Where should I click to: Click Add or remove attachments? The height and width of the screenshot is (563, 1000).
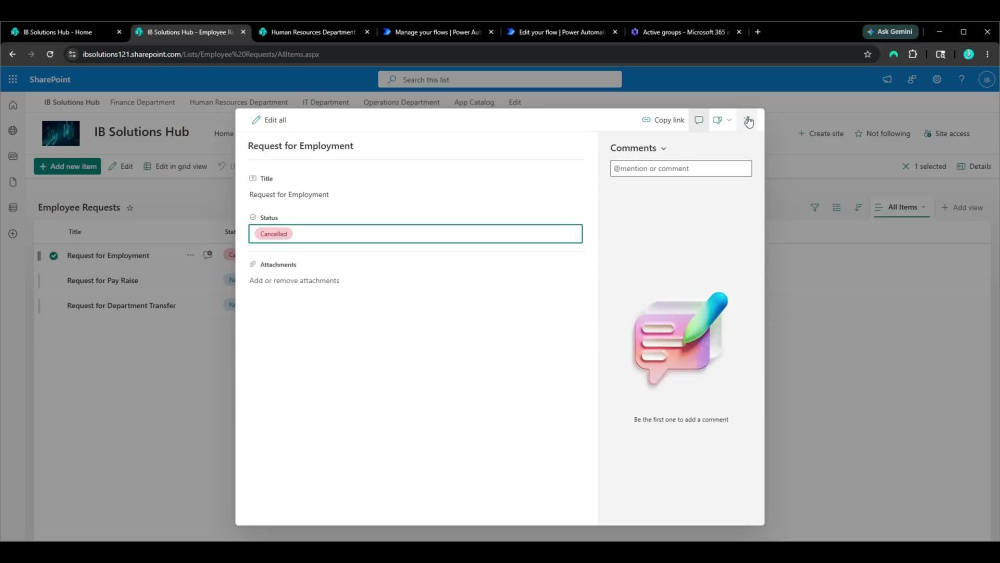[x=294, y=281]
